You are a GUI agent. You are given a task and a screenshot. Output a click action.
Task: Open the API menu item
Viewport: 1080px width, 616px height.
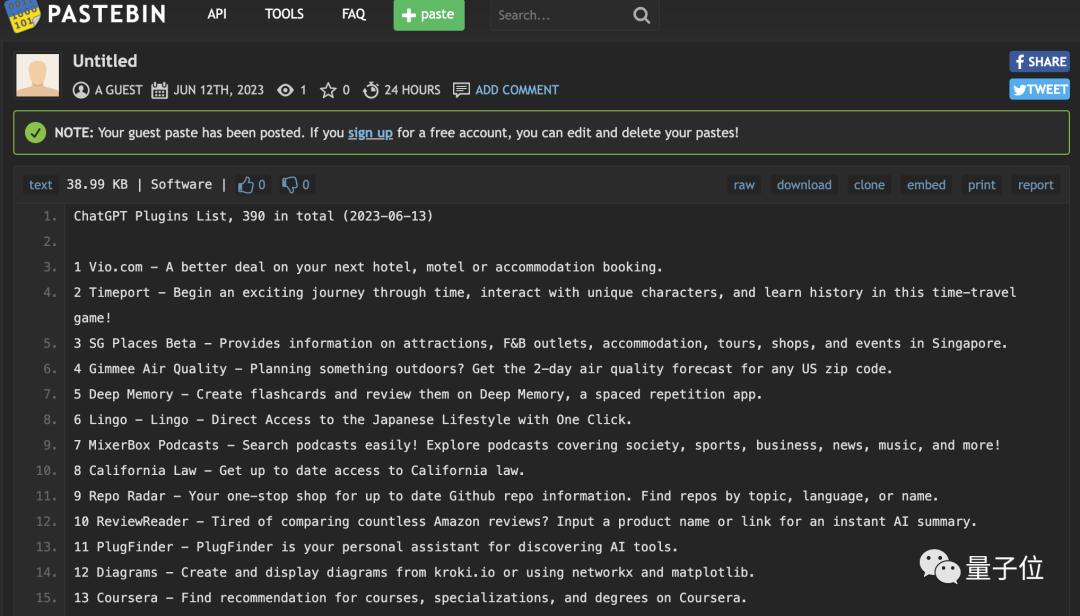217,15
